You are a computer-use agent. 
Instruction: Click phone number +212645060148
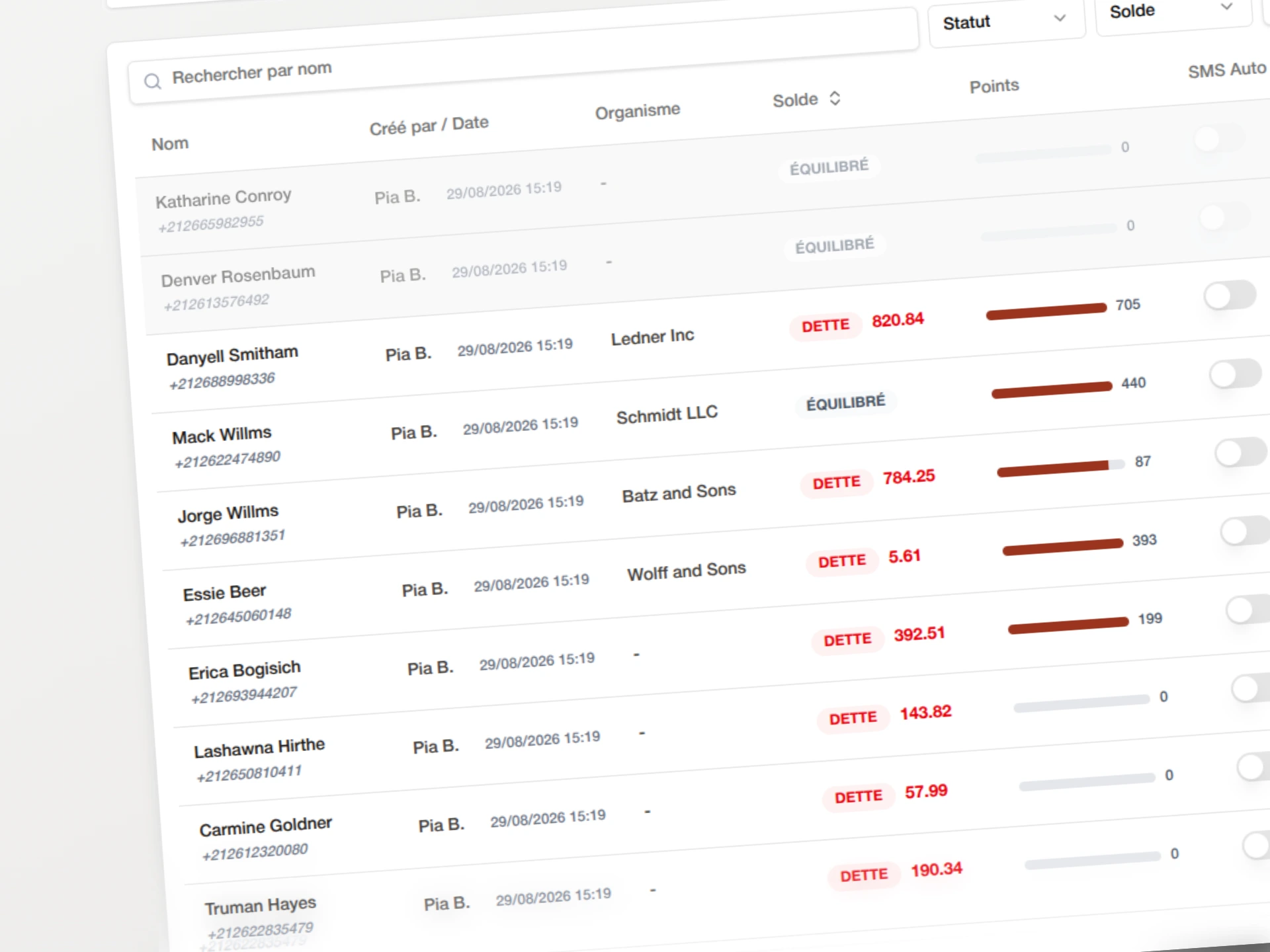(238, 617)
